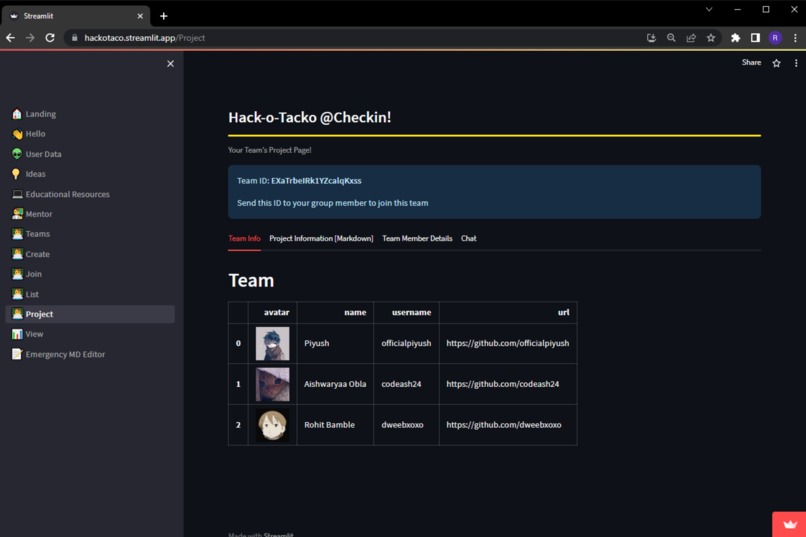Viewport: 806px width, 537px height.
Task: Click the light bulb Ideas icon
Action: pos(16,174)
